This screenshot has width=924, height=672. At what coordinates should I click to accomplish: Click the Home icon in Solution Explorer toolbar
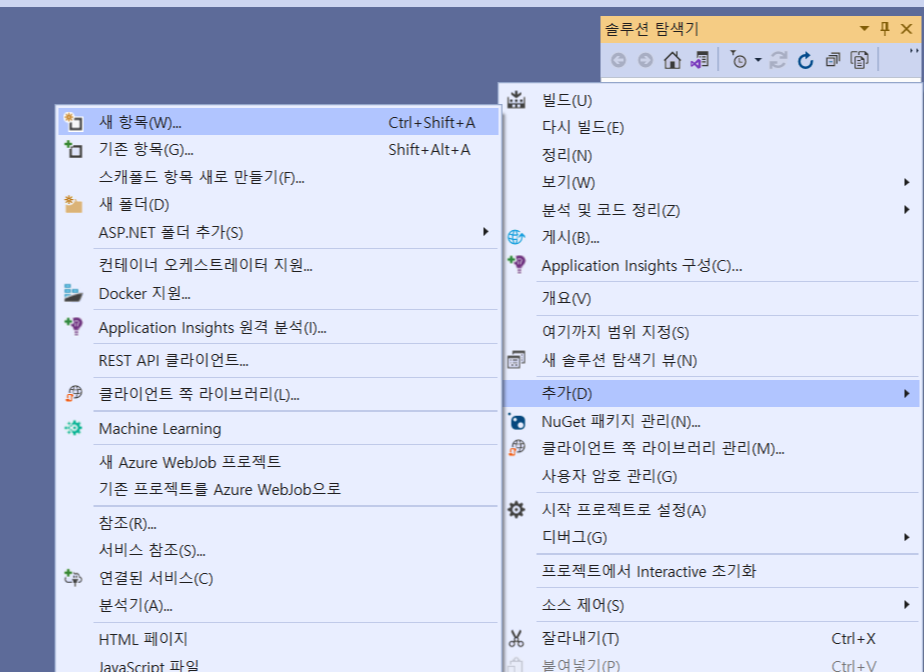point(672,60)
